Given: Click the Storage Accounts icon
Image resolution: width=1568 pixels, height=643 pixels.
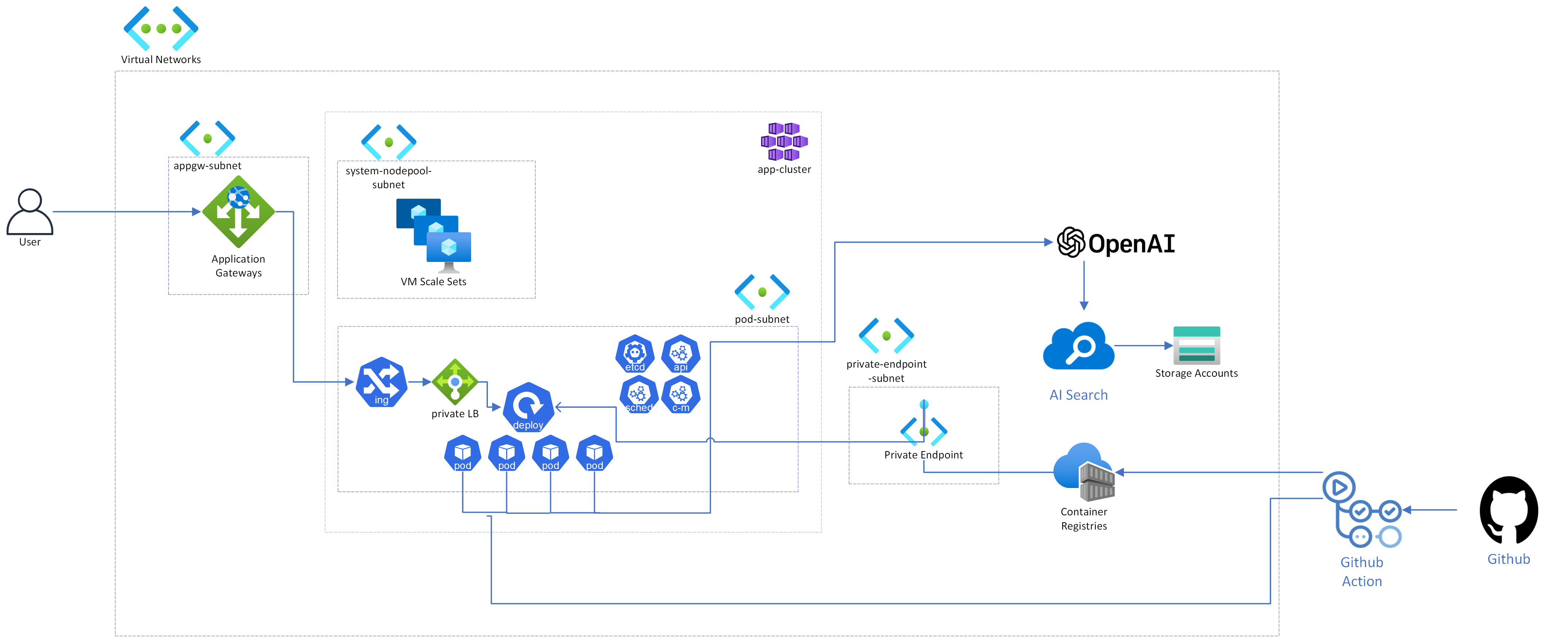Looking at the screenshot, I should [1196, 345].
